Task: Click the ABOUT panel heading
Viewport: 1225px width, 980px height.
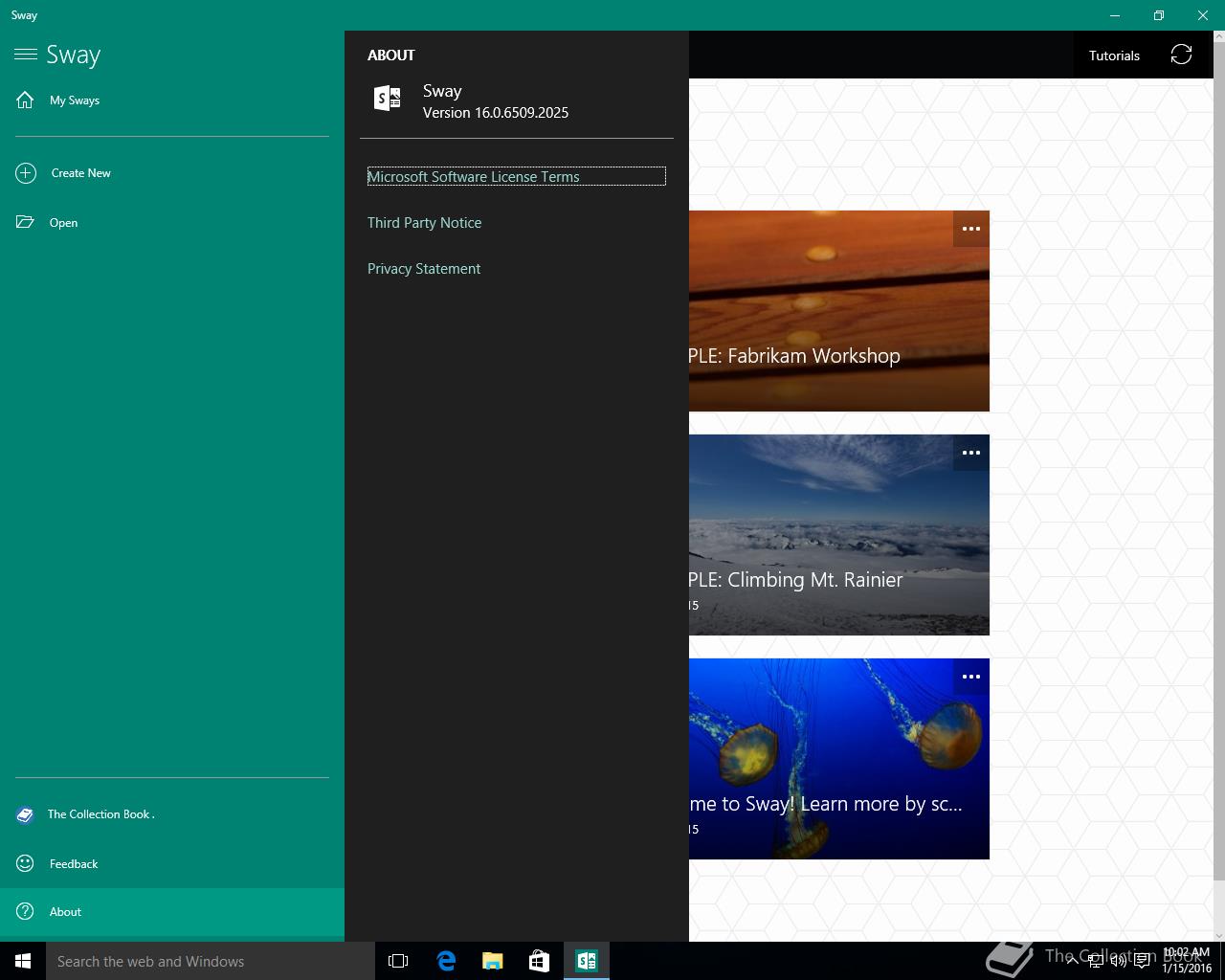Action: coord(391,56)
